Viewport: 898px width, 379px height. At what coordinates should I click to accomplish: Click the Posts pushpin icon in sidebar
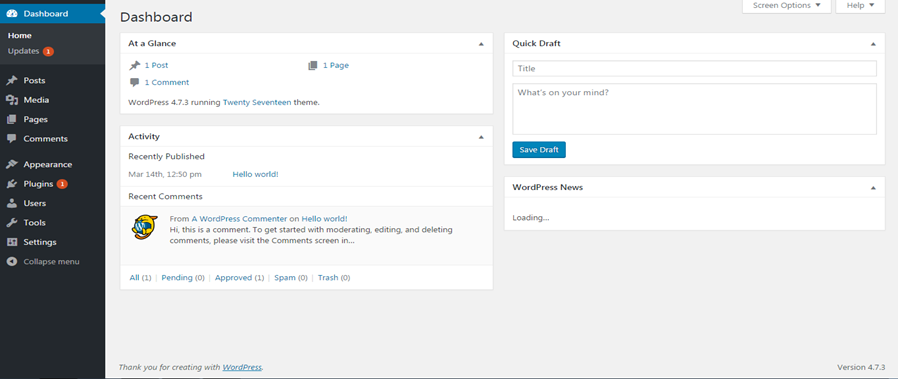click(11, 81)
